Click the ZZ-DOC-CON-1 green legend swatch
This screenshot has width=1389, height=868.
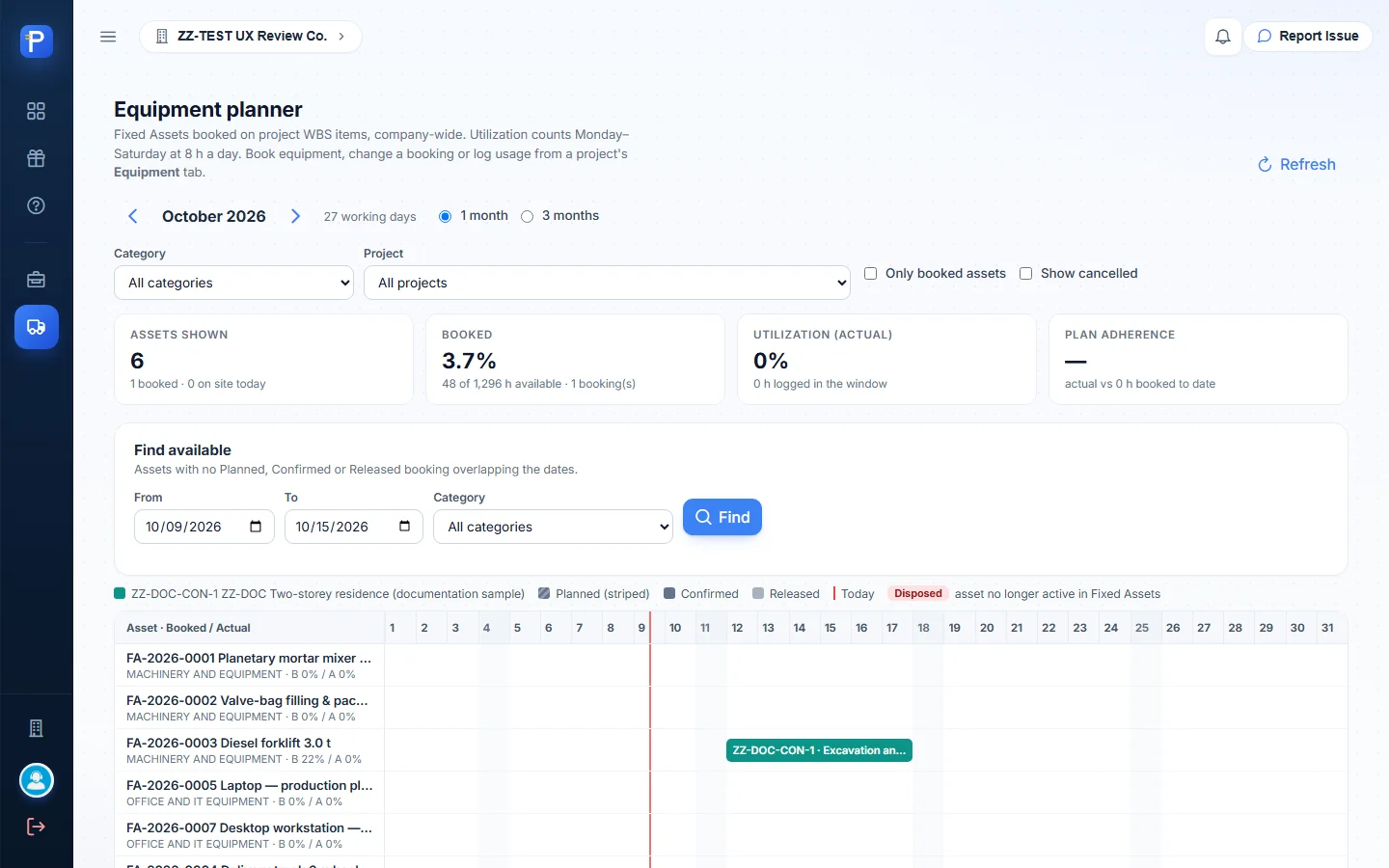click(x=120, y=594)
